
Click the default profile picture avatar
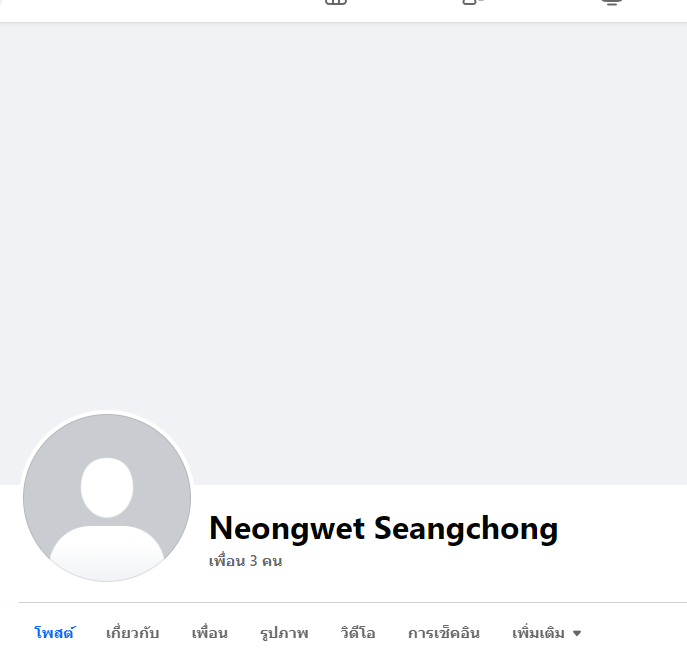(107, 497)
